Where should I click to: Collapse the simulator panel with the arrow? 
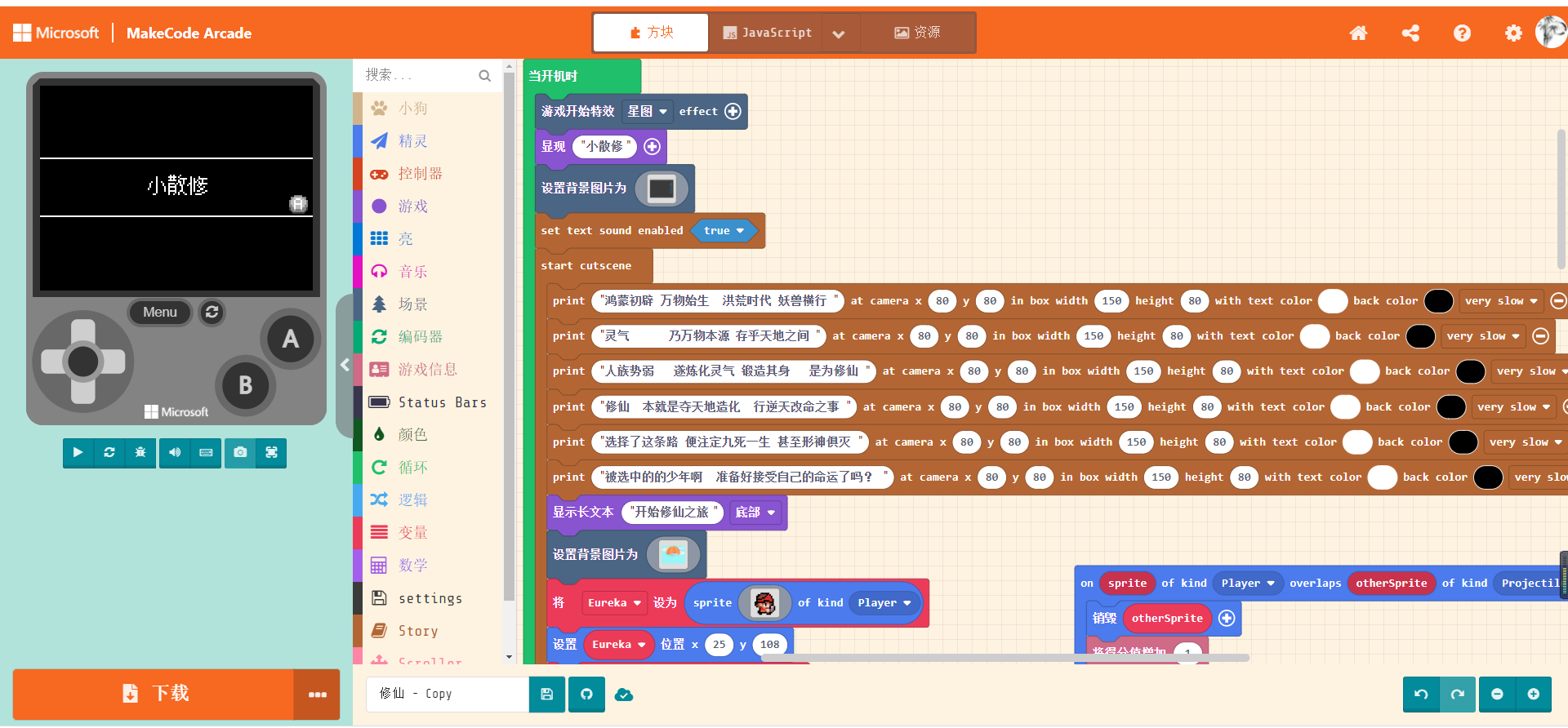coord(345,365)
